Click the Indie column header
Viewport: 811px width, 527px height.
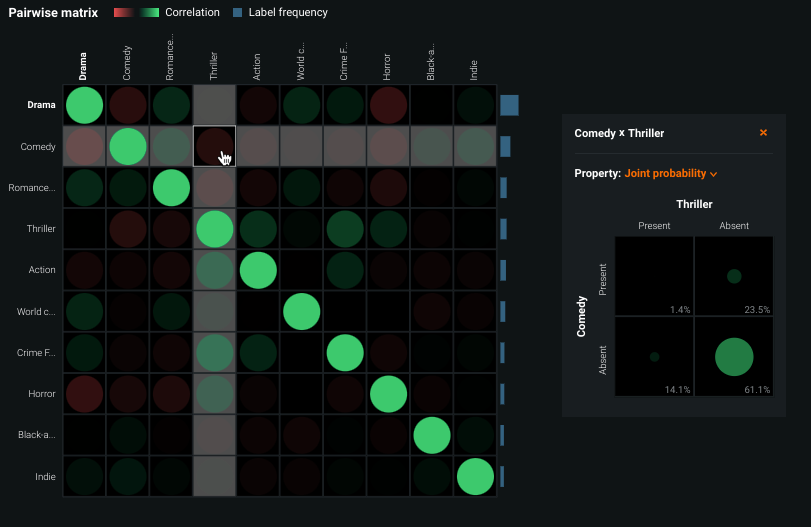(474, 68)
